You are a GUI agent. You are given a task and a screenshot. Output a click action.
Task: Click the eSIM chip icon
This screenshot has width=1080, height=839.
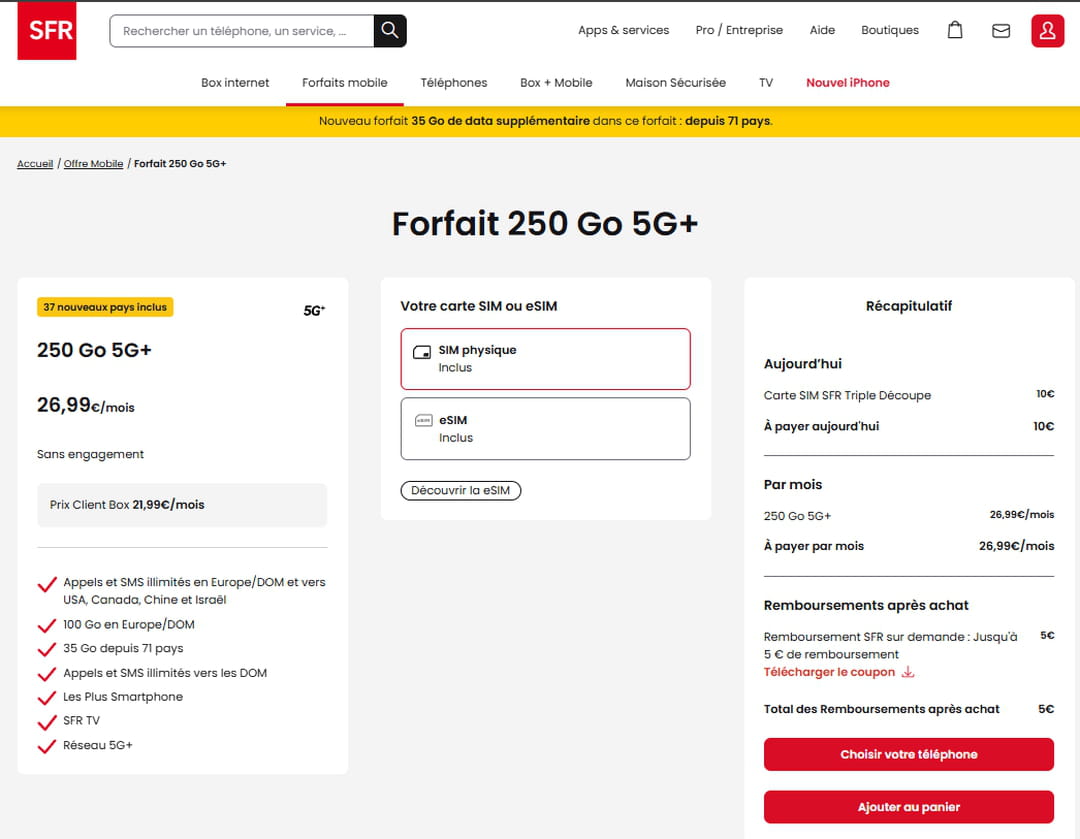[422, 421]
